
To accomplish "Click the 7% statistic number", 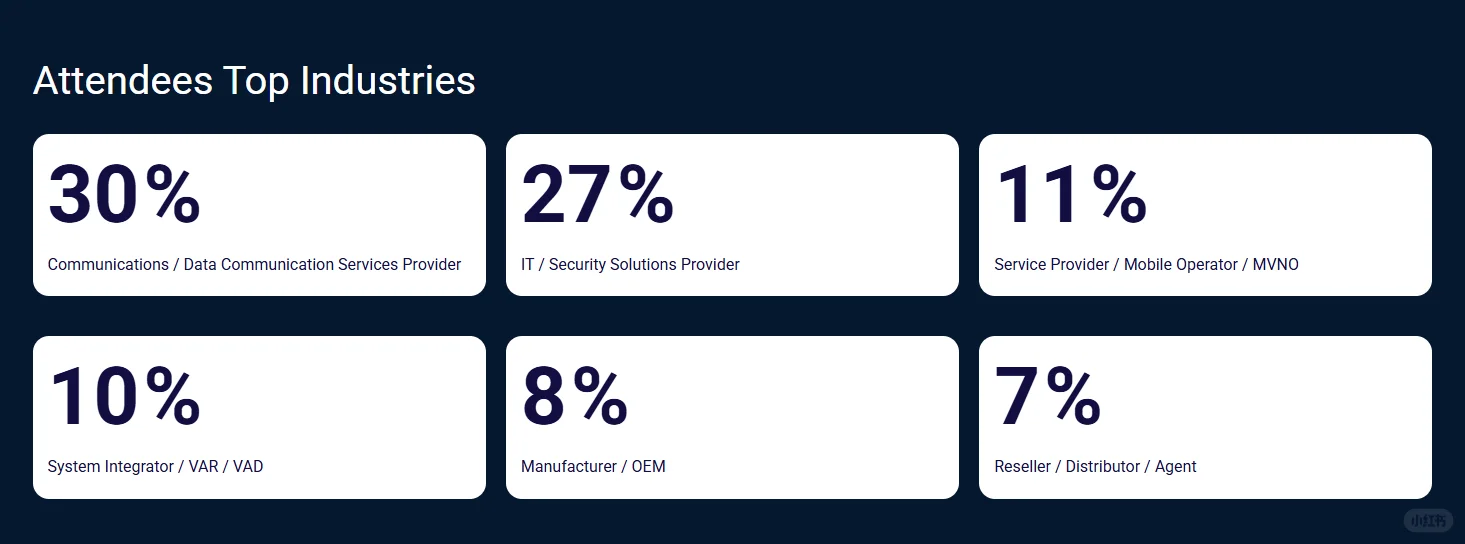I will tap(1047, 397).
